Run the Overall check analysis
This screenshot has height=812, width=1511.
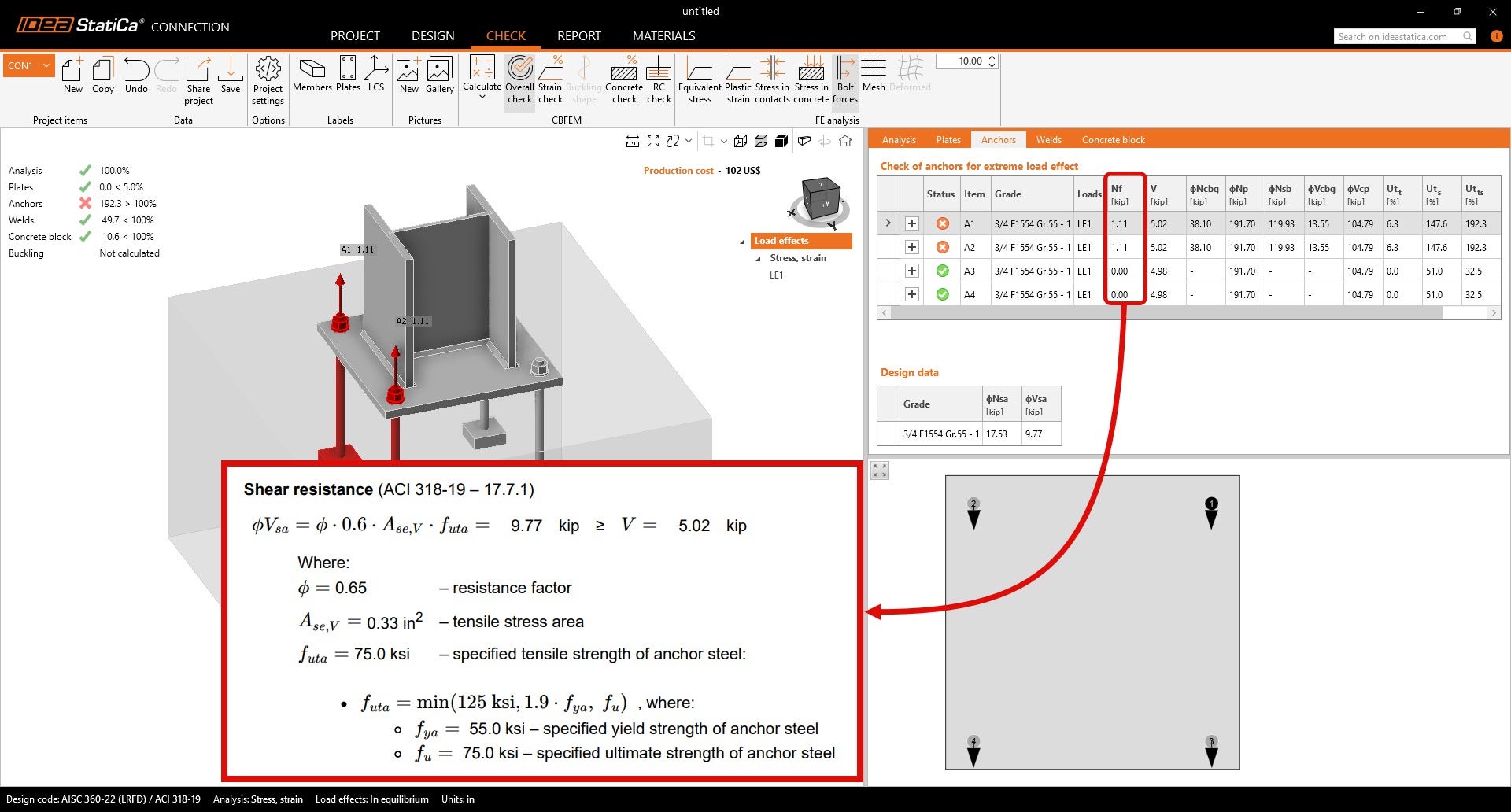pos(519,79)
